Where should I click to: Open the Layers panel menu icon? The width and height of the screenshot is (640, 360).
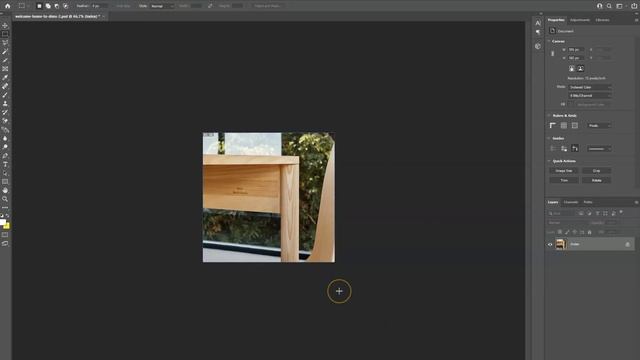tap(636, 202)
